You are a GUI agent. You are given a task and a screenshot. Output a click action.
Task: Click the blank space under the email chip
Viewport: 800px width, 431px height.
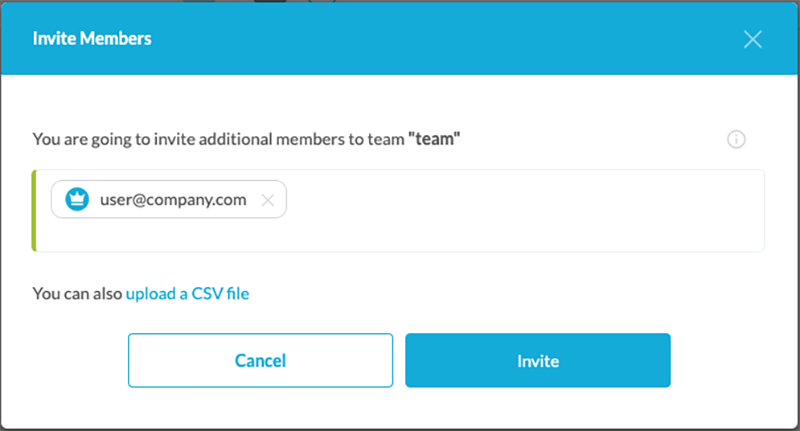click(170, 237)
